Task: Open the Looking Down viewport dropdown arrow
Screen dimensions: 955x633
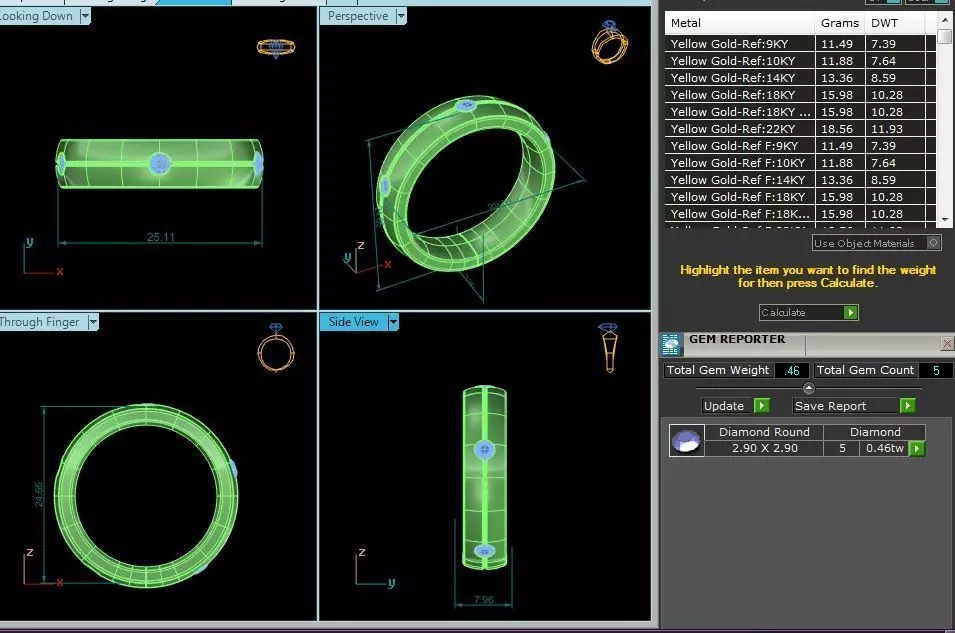Action: 85,16
